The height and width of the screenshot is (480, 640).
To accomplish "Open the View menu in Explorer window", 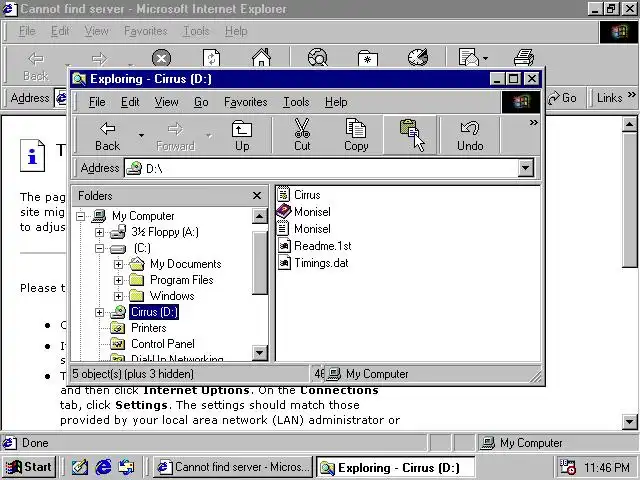I will [x=166, y=102].
